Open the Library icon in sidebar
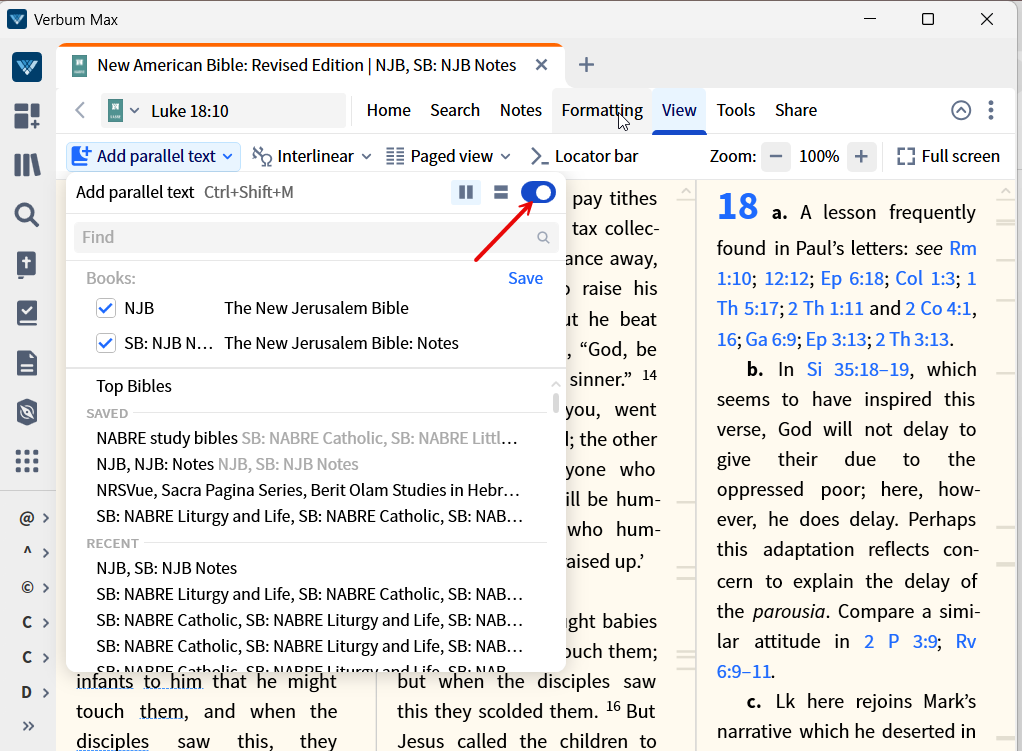 tap(27, 165)
